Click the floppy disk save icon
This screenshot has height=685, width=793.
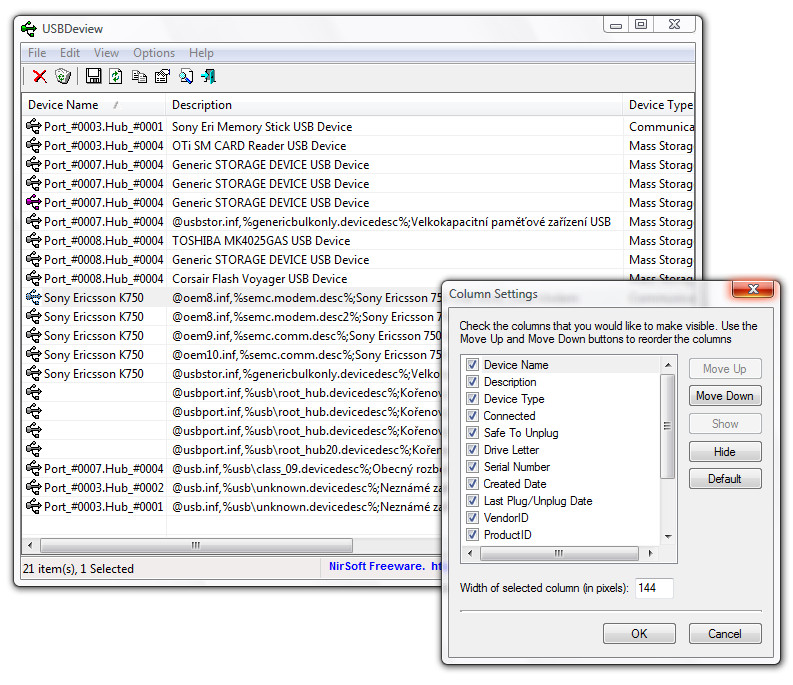click(93, 76)
